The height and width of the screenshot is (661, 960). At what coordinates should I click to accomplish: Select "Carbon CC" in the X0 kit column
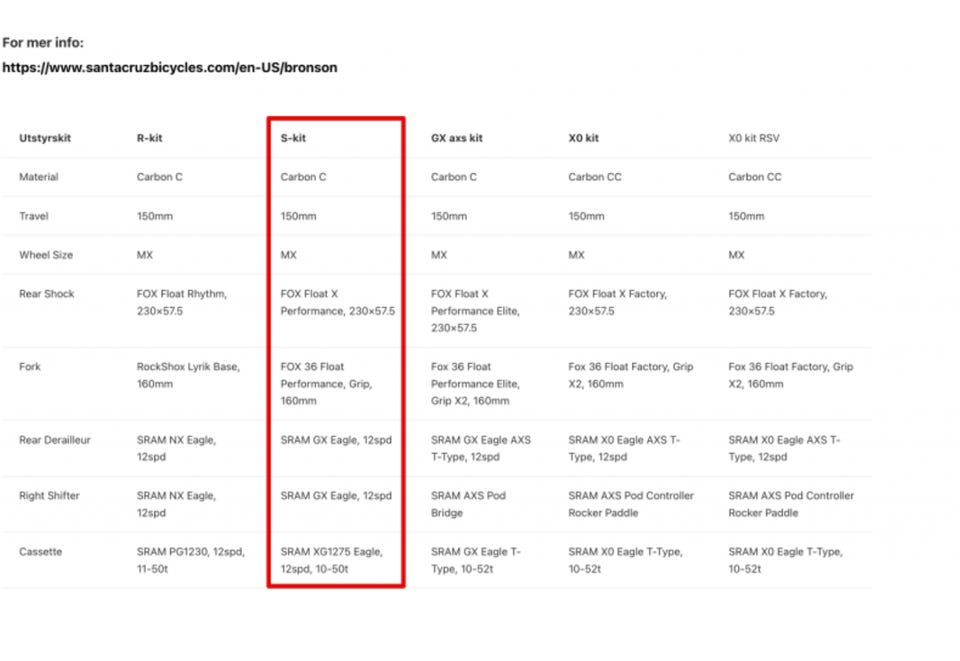pos(595,177)
